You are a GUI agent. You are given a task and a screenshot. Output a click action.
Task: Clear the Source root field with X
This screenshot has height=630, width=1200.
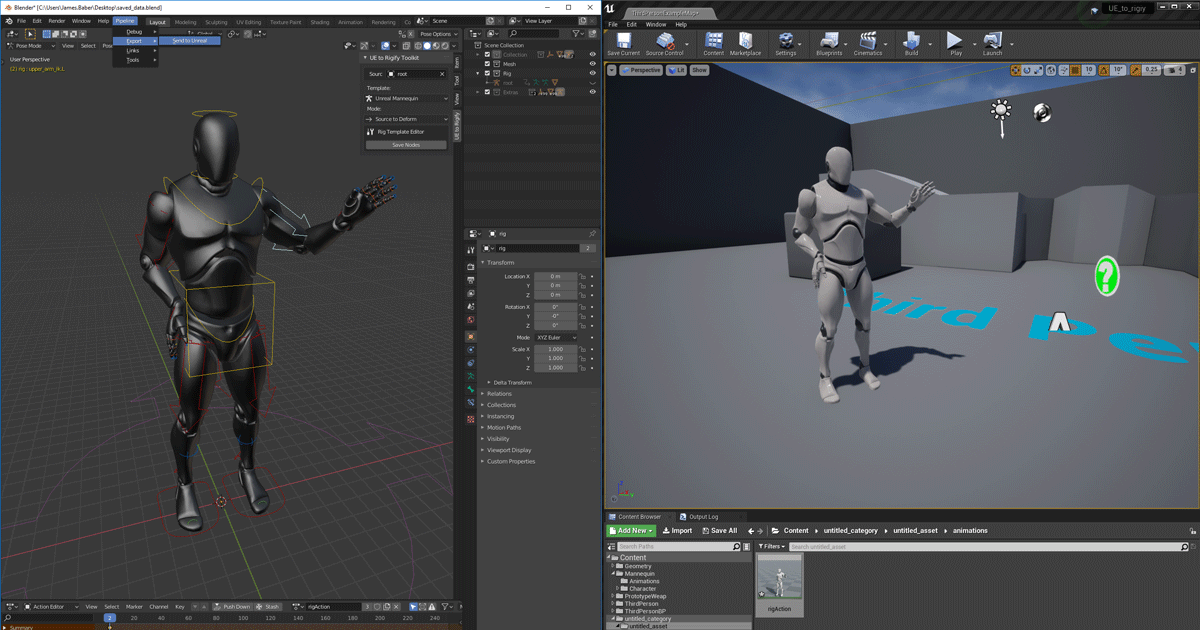coord(444,74)
